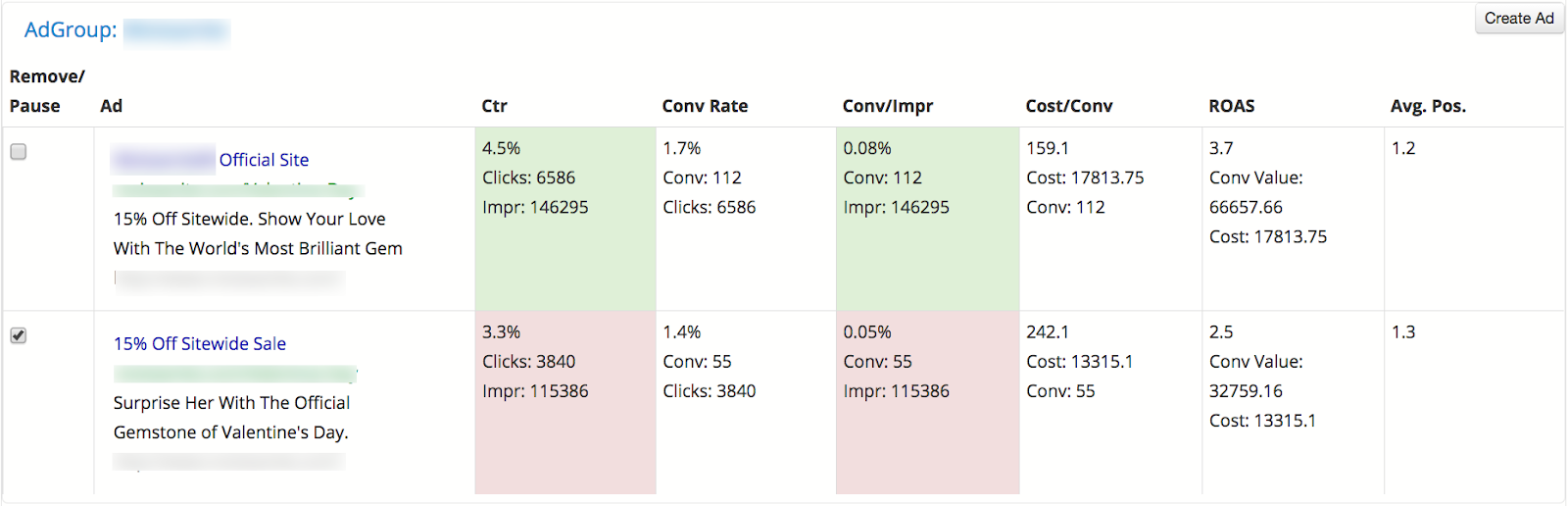The image size is (1568, 506).
Task: Select the green 0.08% Conv/Impr cell
Action: pos(927,219)
